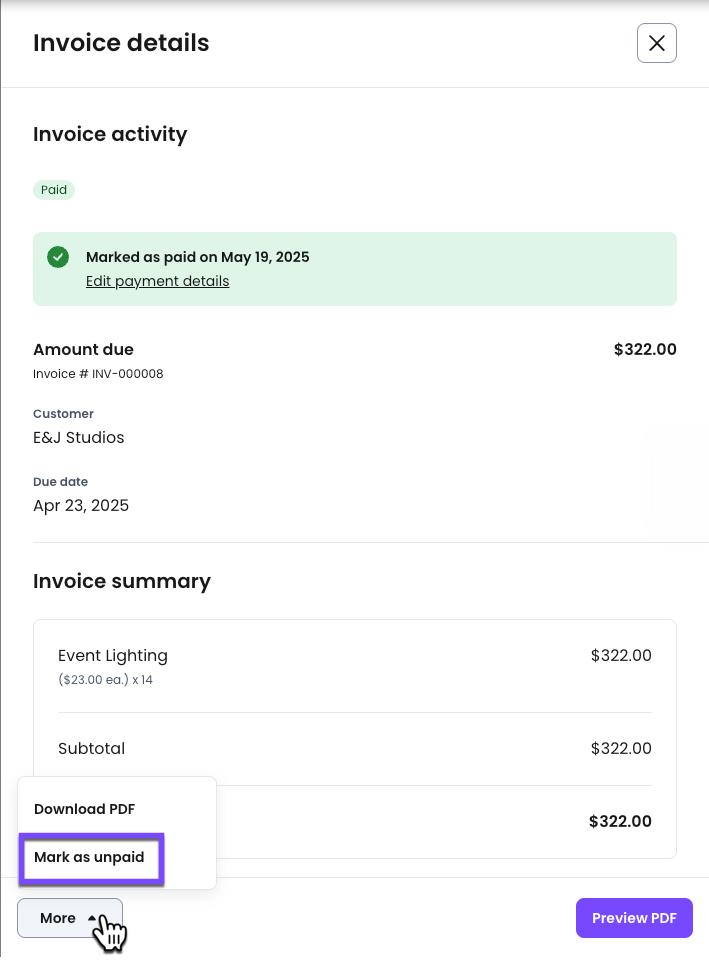Close the Invoice details panel
The width and height of the screenshot is (709, 968).
pyautogui.click(x=657, y=43)
